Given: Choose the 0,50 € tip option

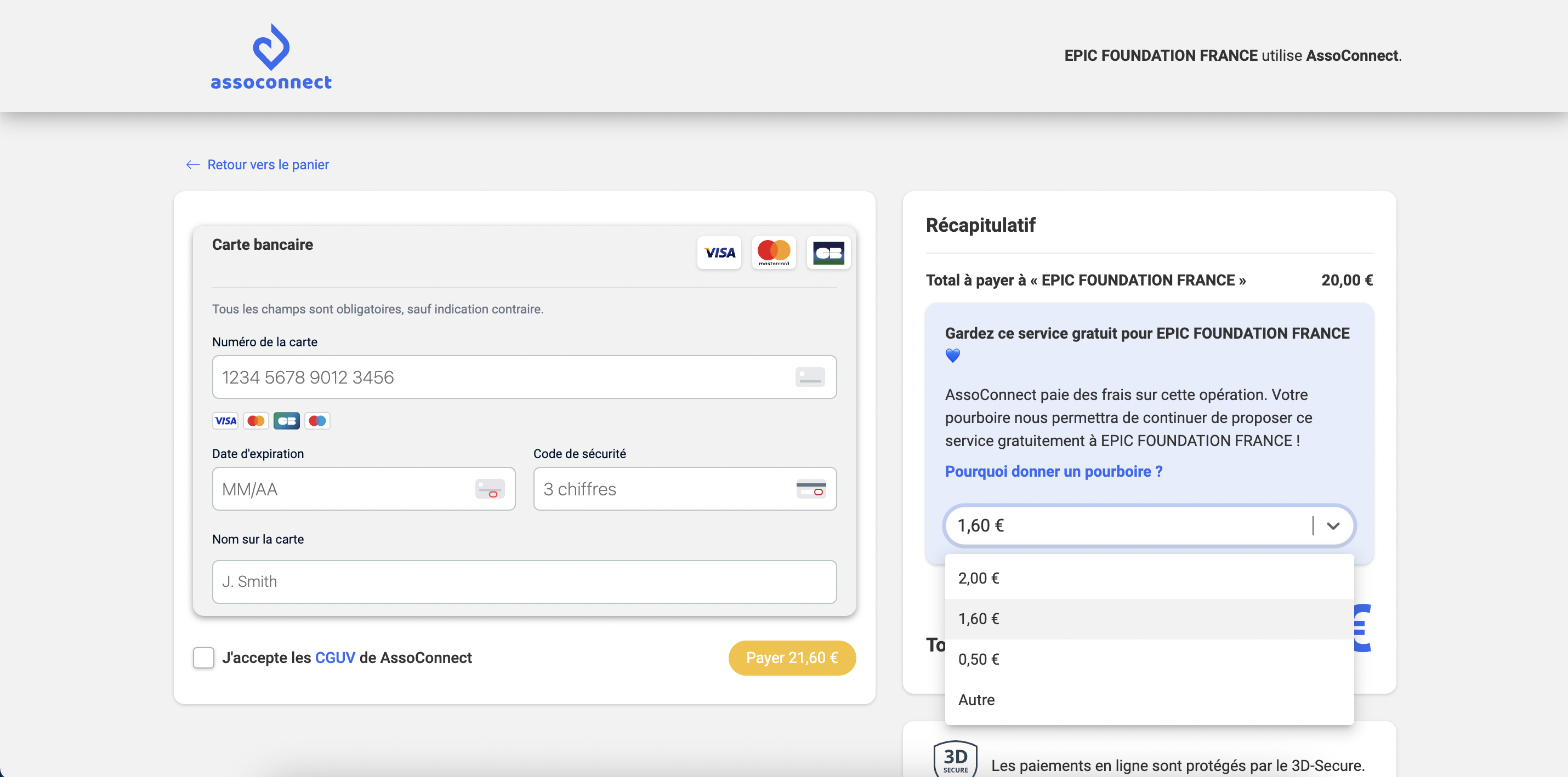Looking at the screenshot, I should tap(979, 659).
